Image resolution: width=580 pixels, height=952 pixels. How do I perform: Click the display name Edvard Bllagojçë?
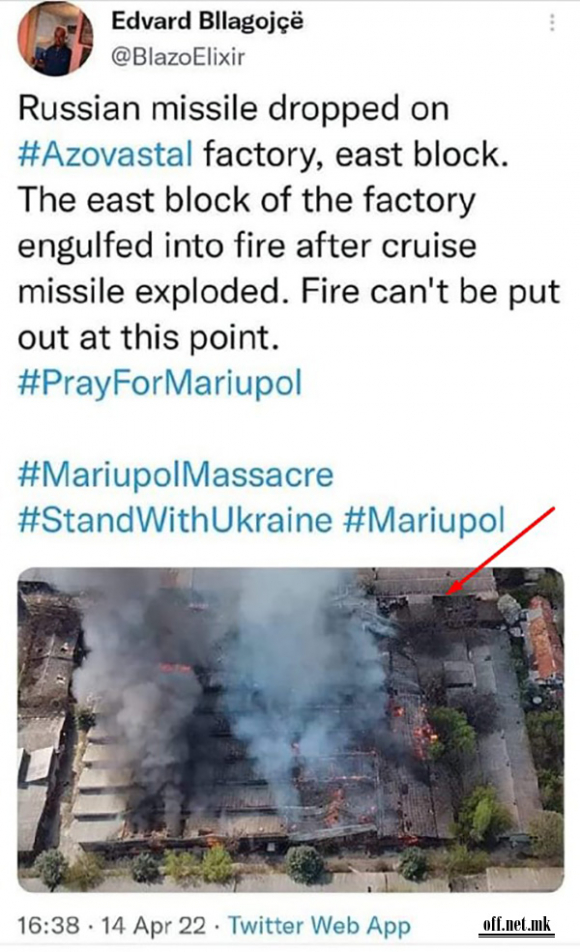point(207,21)
